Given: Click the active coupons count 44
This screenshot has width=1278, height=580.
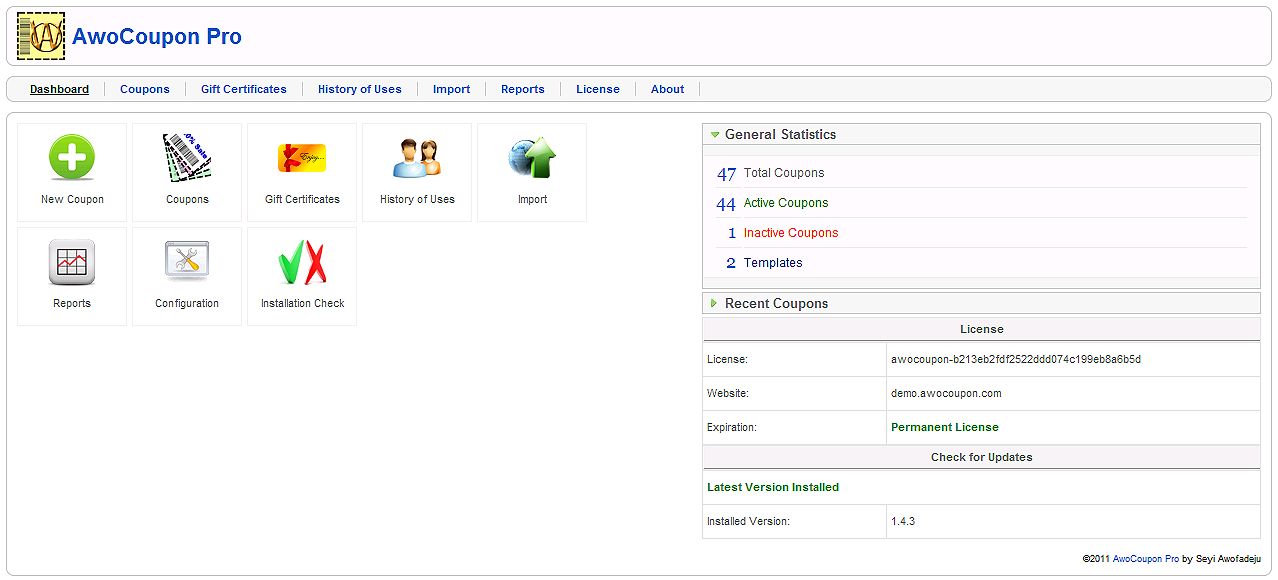Looking at the screenshot, I should (727, 204).
